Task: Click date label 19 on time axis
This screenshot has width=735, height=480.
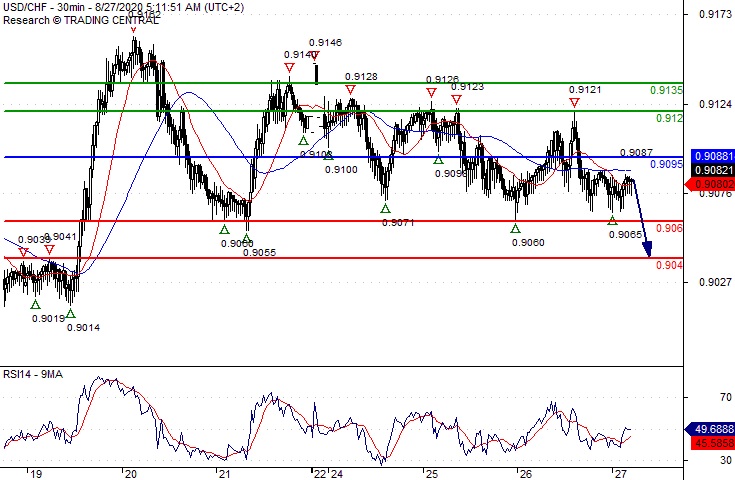Action: tap(36, 474)
